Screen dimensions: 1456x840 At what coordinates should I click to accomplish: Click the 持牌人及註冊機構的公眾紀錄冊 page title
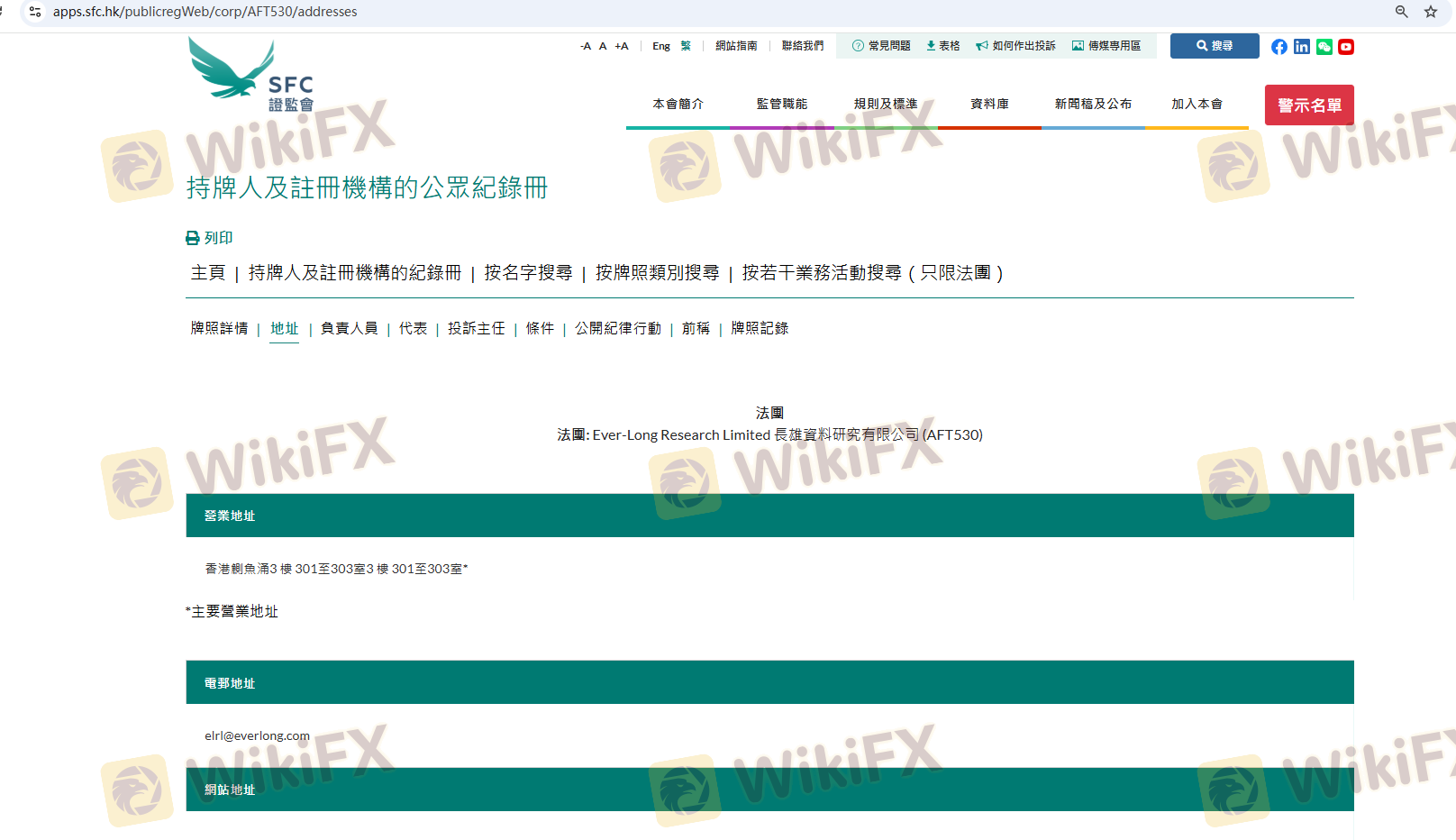(368, 187)
